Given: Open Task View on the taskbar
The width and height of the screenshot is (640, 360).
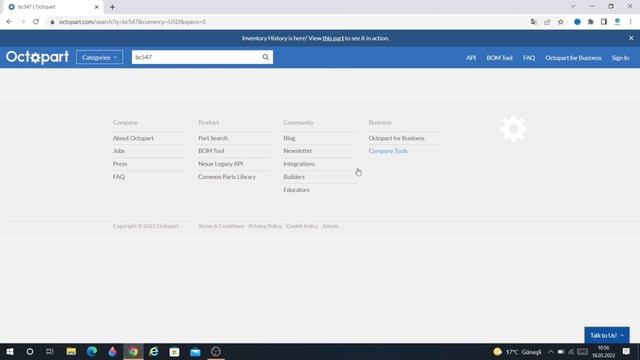Looking at the screenshot, I should click(50, 351).
